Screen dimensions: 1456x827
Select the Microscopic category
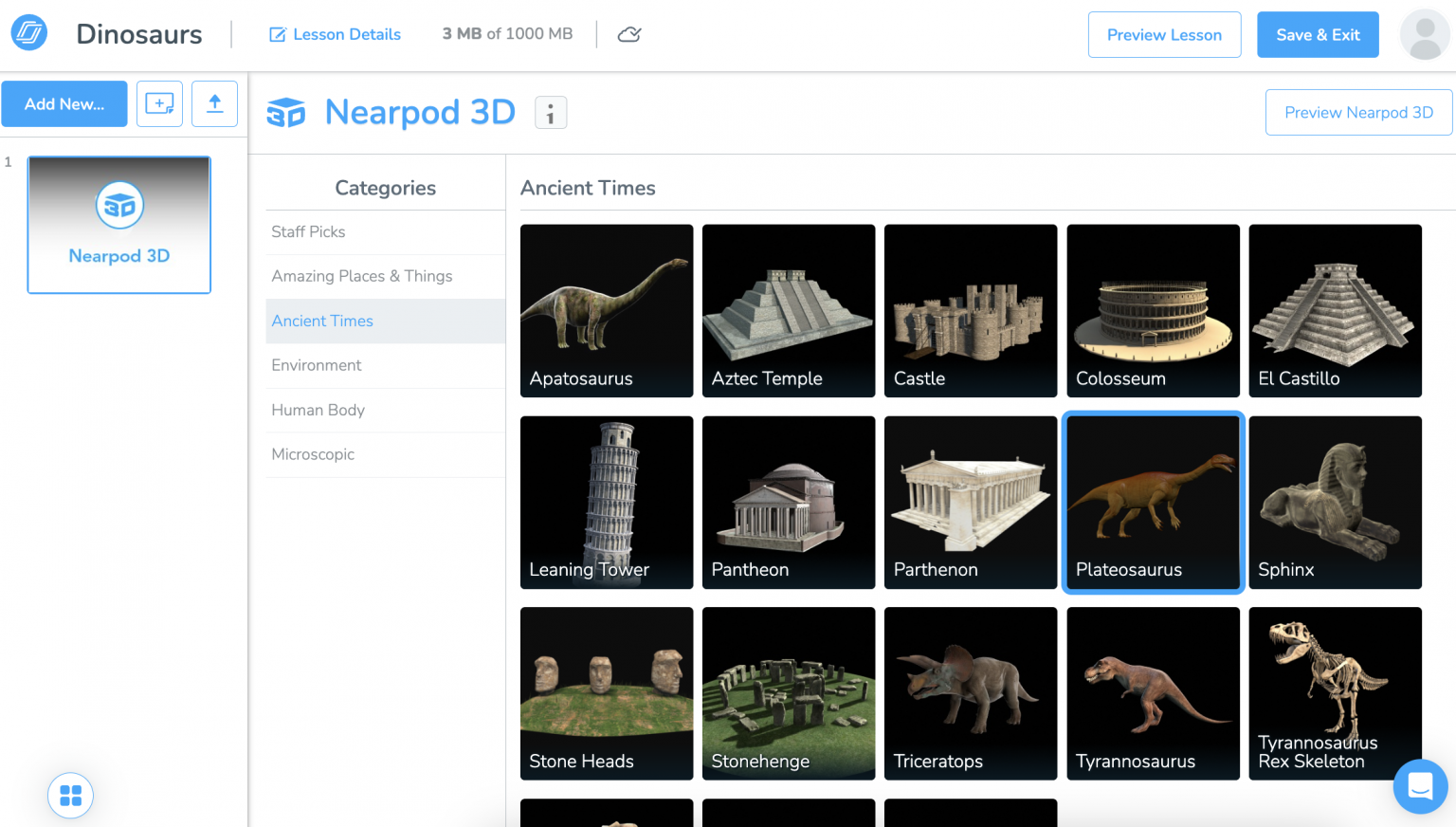[x=313, y=454]
